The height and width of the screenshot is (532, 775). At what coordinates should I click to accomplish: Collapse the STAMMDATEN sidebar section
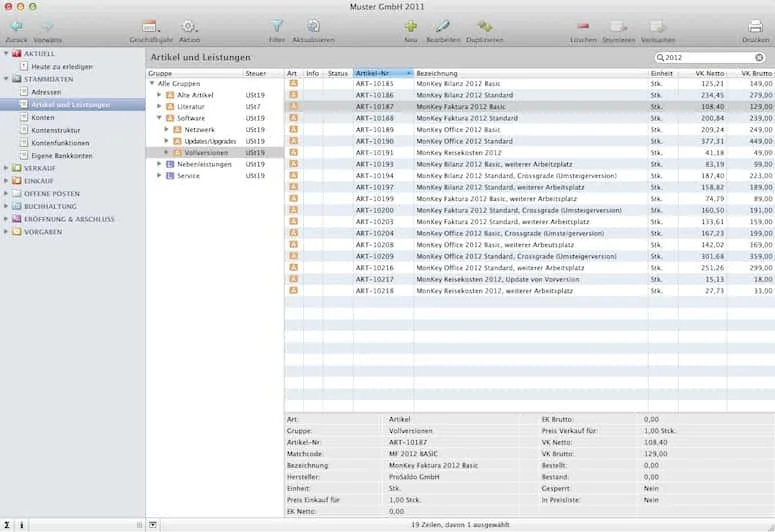[6, 79]
